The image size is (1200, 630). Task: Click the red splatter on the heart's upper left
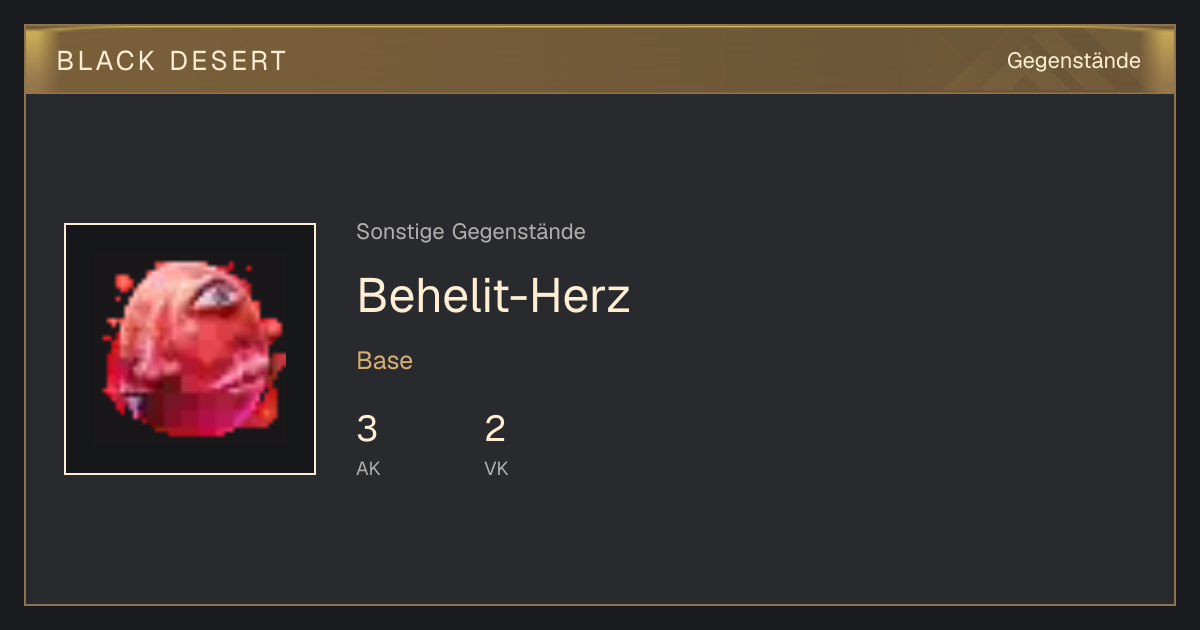tap(124, 285)
